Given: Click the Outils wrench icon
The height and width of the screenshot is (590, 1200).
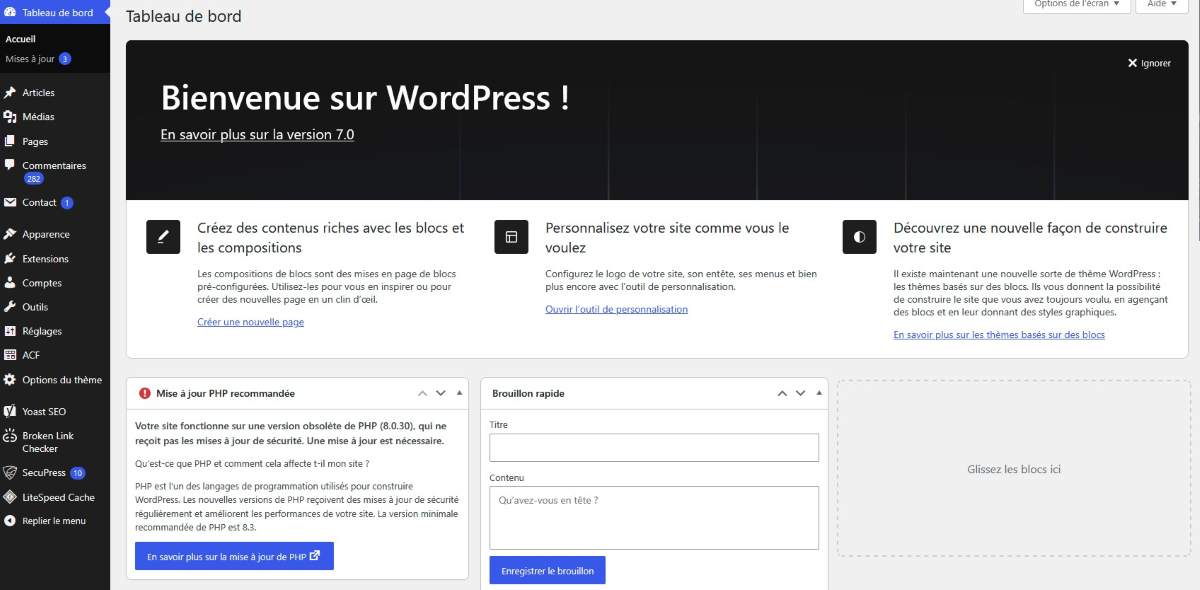Looking at the screenshot, I should click(x=10, y=307).
